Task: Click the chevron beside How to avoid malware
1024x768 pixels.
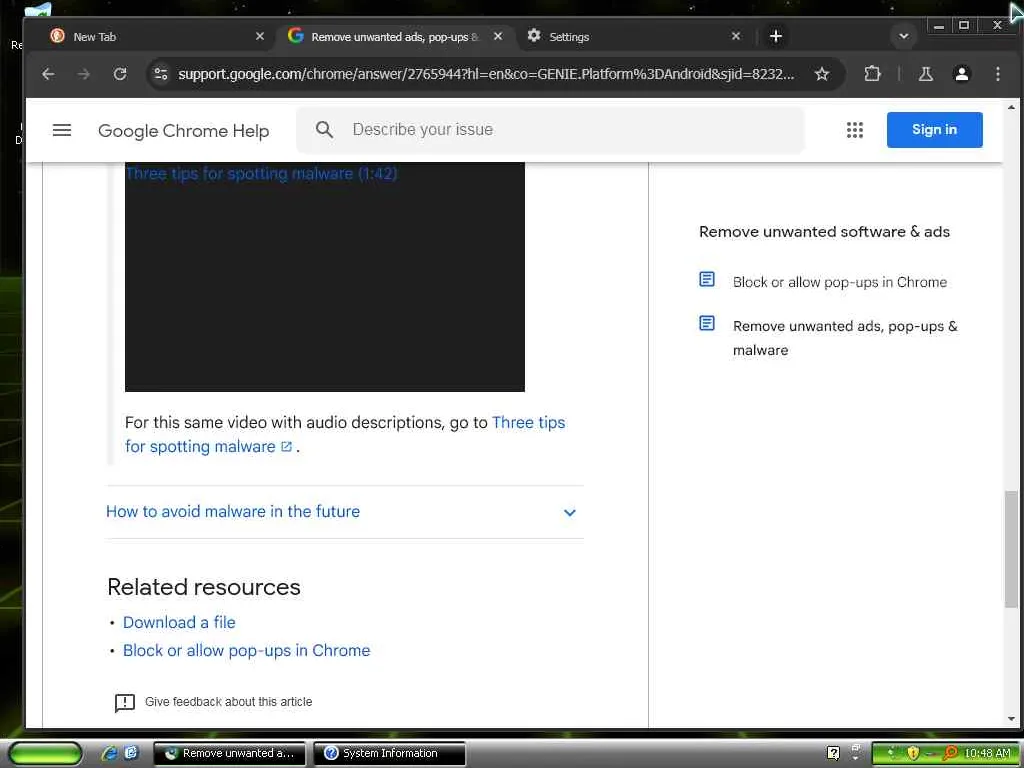Action: (x=569, y=513)
